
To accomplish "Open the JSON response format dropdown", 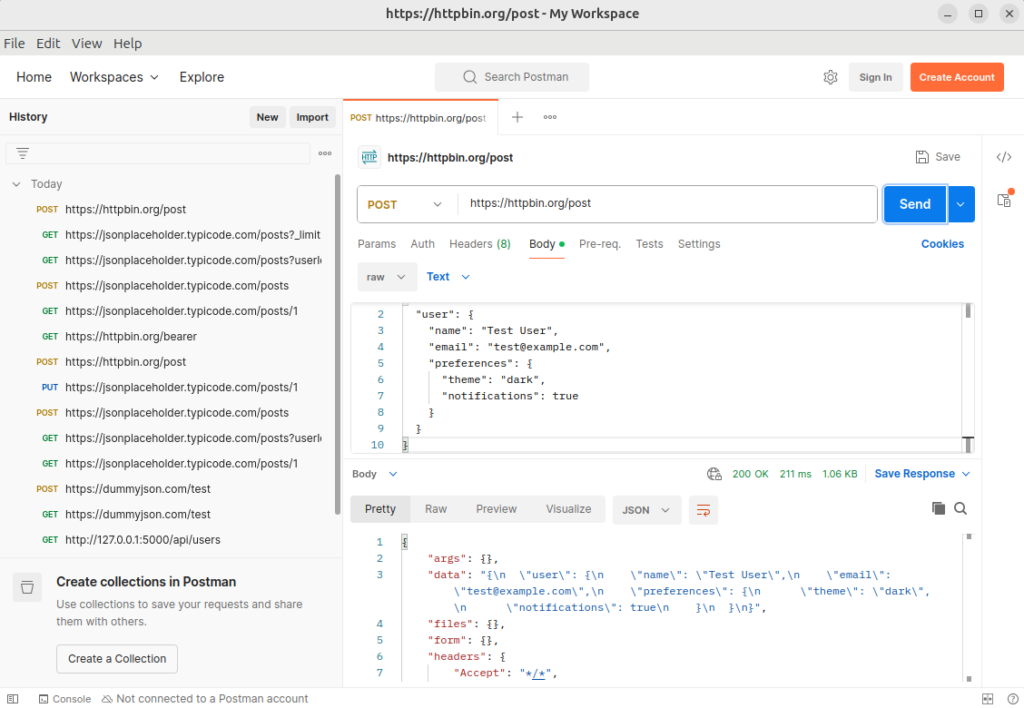I will pyautogui.click(x=647, y=510).
